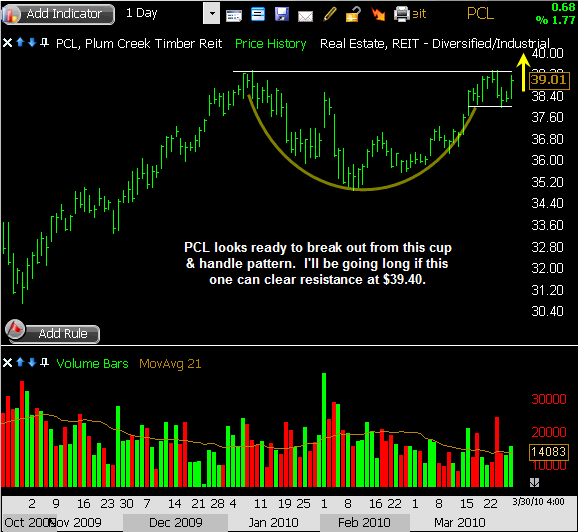
Task: Click the orange arrow pointer icon
Action: click(378, 14)
